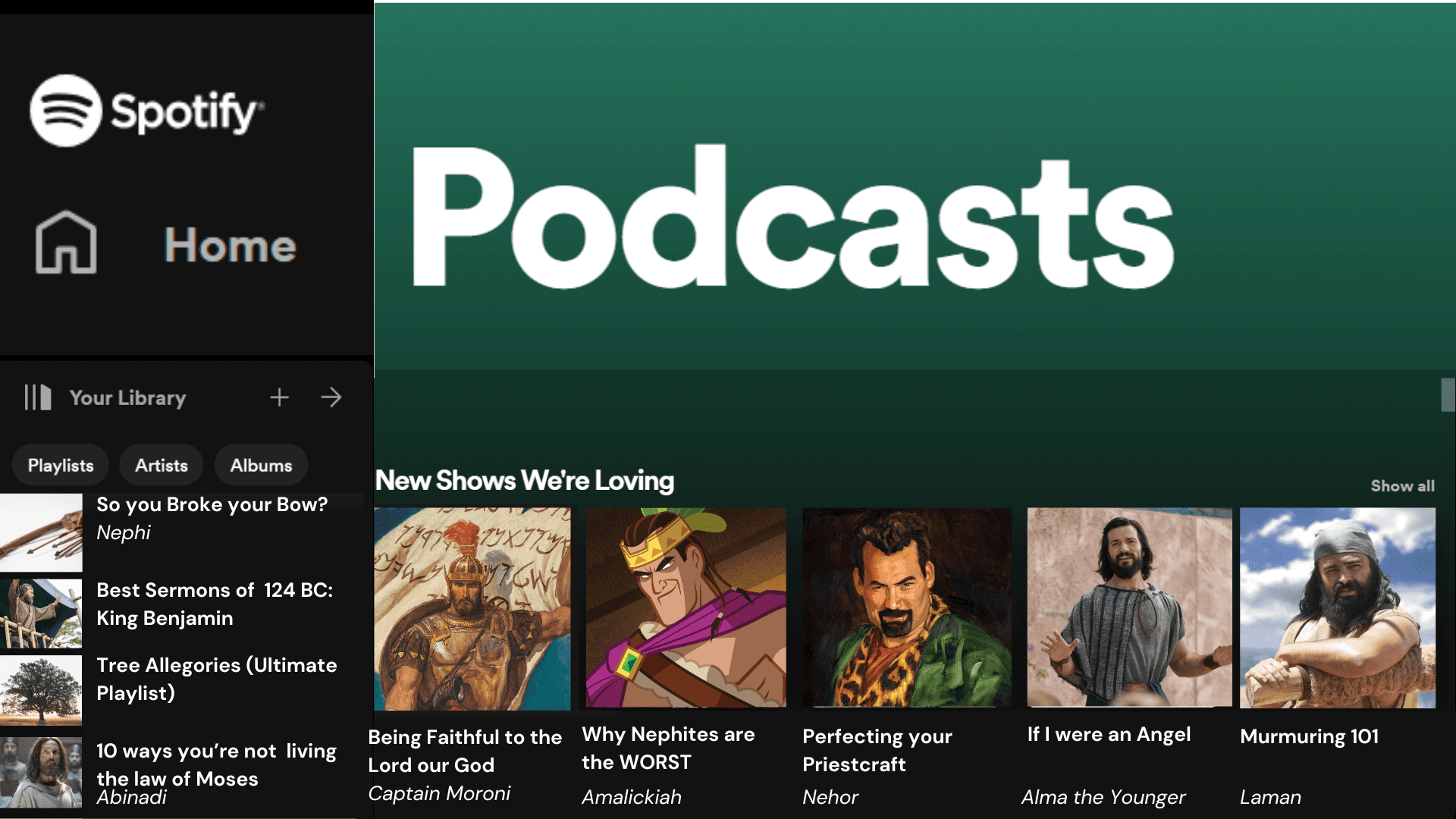This screenshot has width=1456, height=819.
Task: Click the Nephi author name
Action: point(124,532)
